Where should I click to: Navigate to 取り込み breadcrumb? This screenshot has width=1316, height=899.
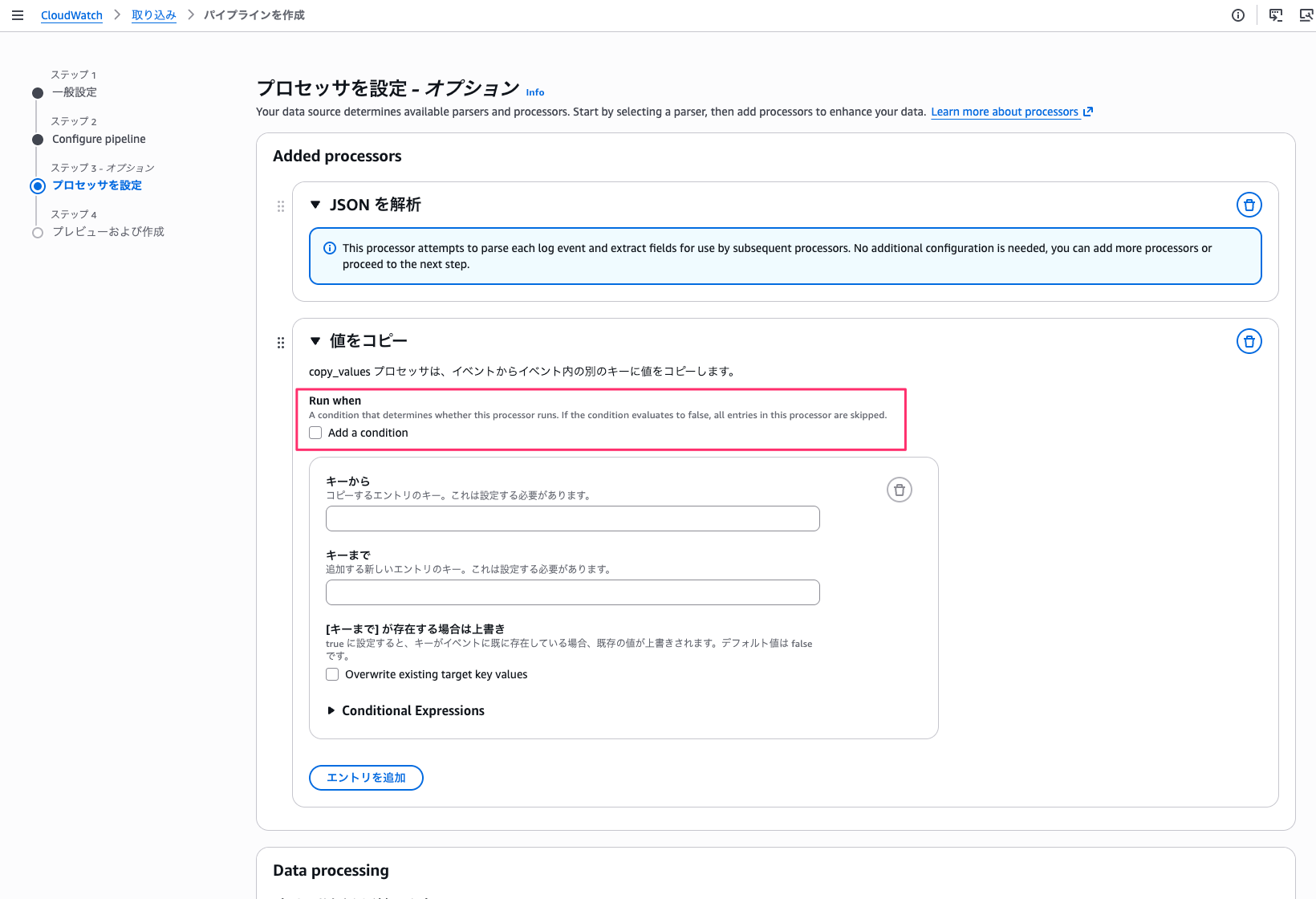pos(153,15)
